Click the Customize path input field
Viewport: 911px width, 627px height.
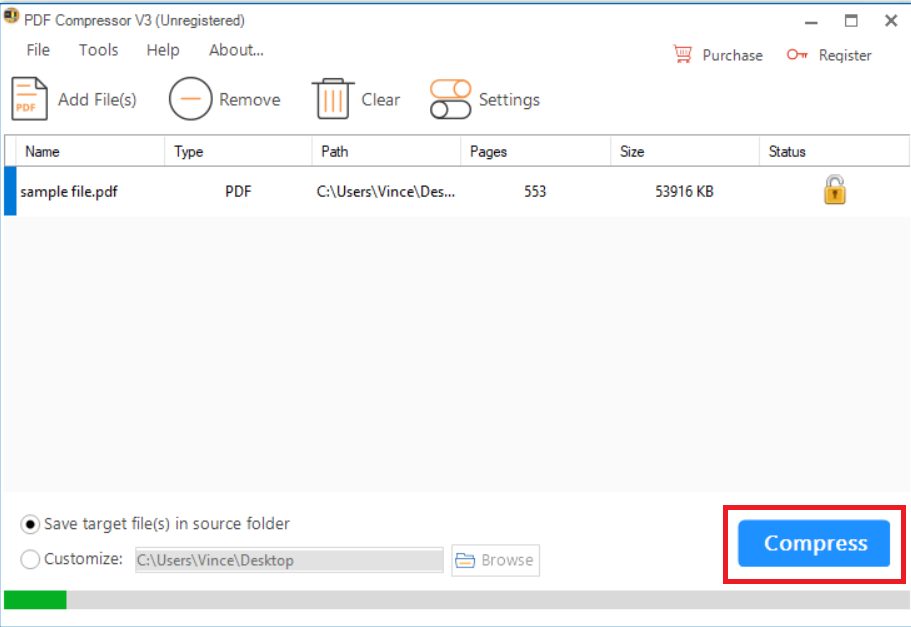289,560
